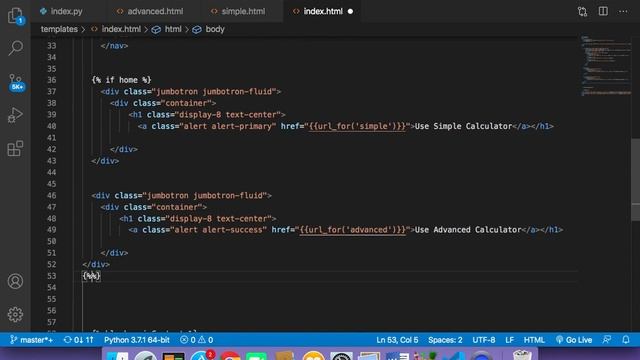This screenshot has width=640, height=360.
Task: Select the index.html tab
Action: tap(323, 11)
